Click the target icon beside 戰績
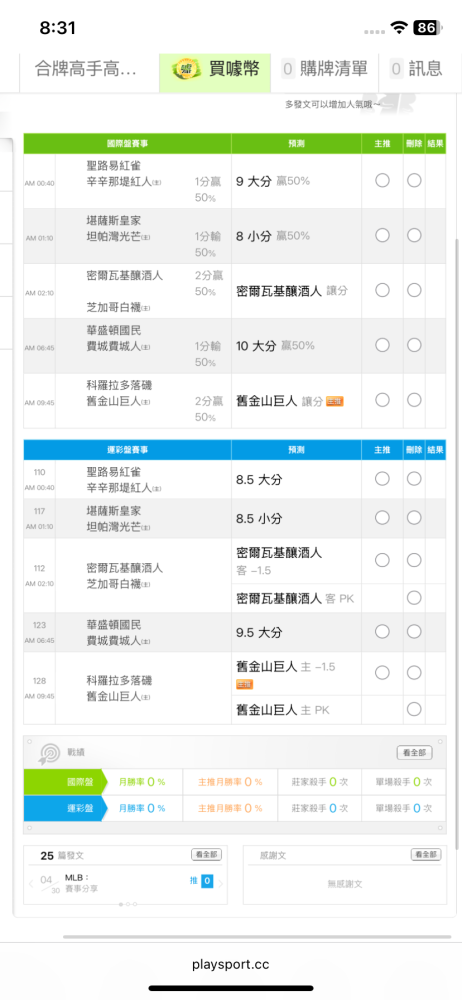The width and height of the screenshot is (462, 1000). coord(49,753)
